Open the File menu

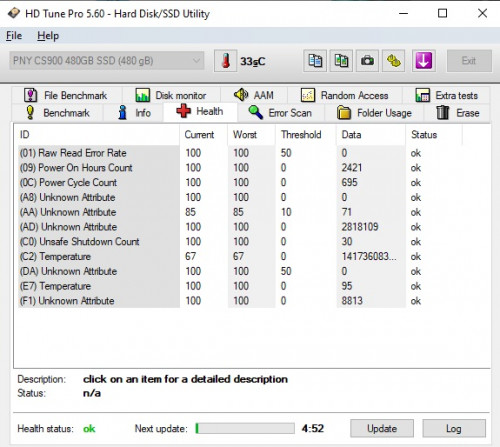click(14, 35)
